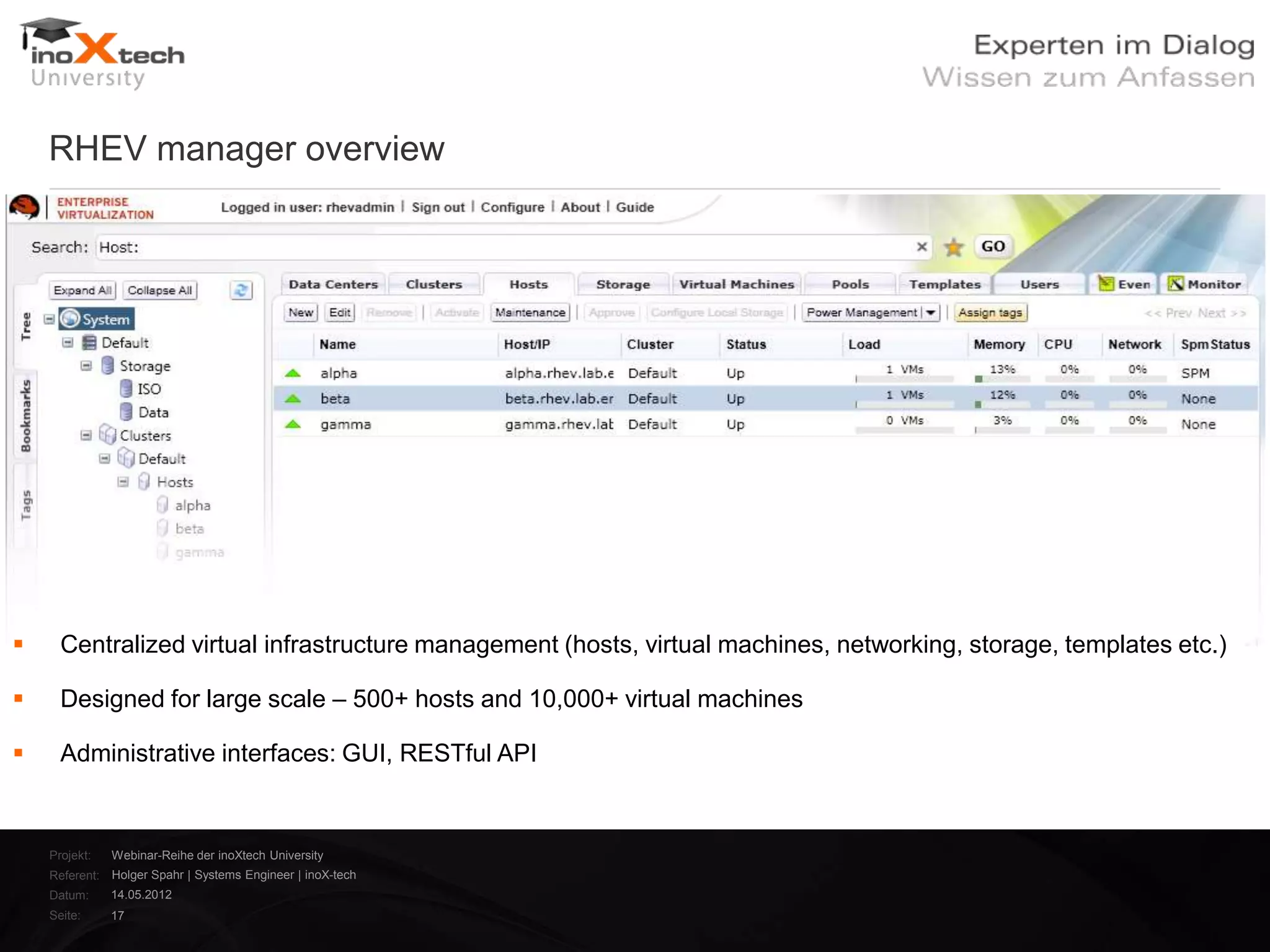Open the Configure link

[512, 207]
